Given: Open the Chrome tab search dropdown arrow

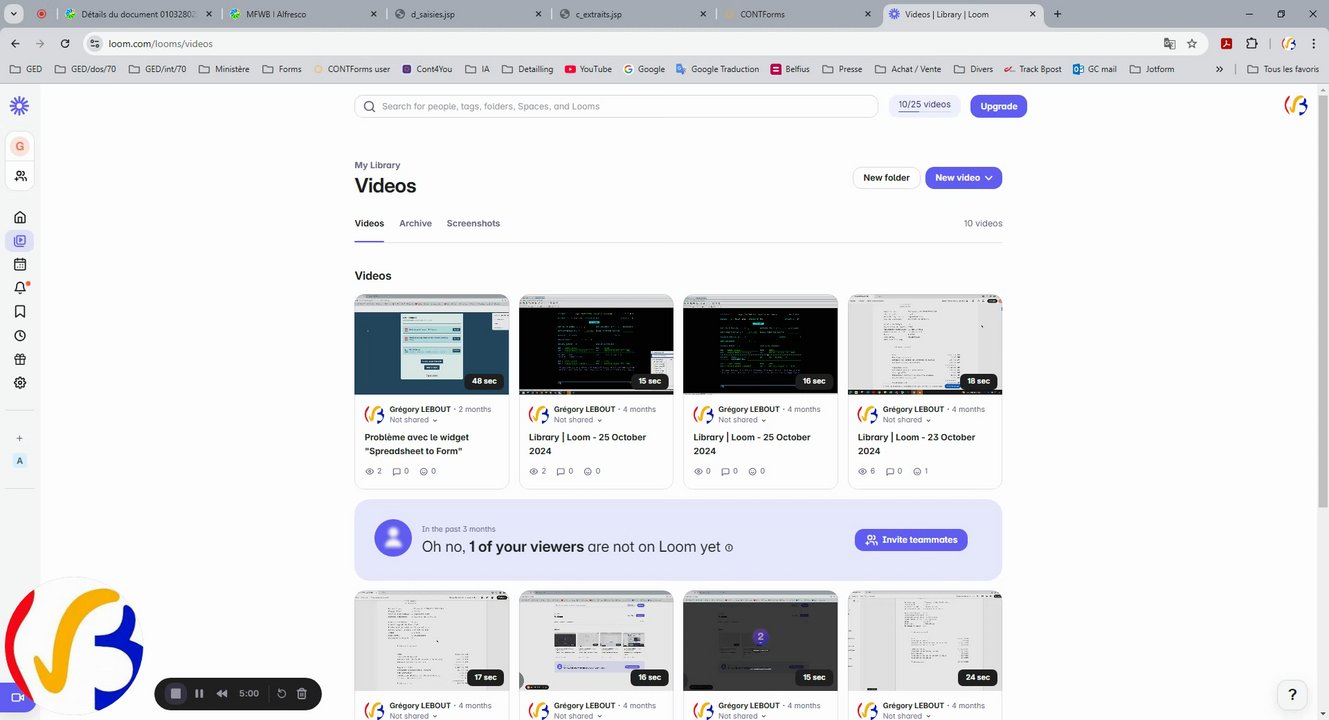Looking at the screenshot, I should click(15, 14).
